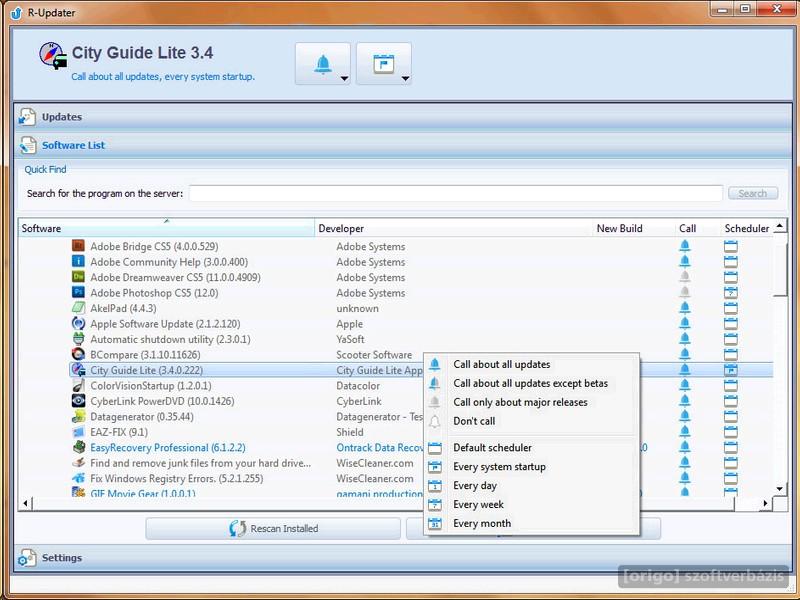Open the bell button dropdown arrow

point(344,79)
